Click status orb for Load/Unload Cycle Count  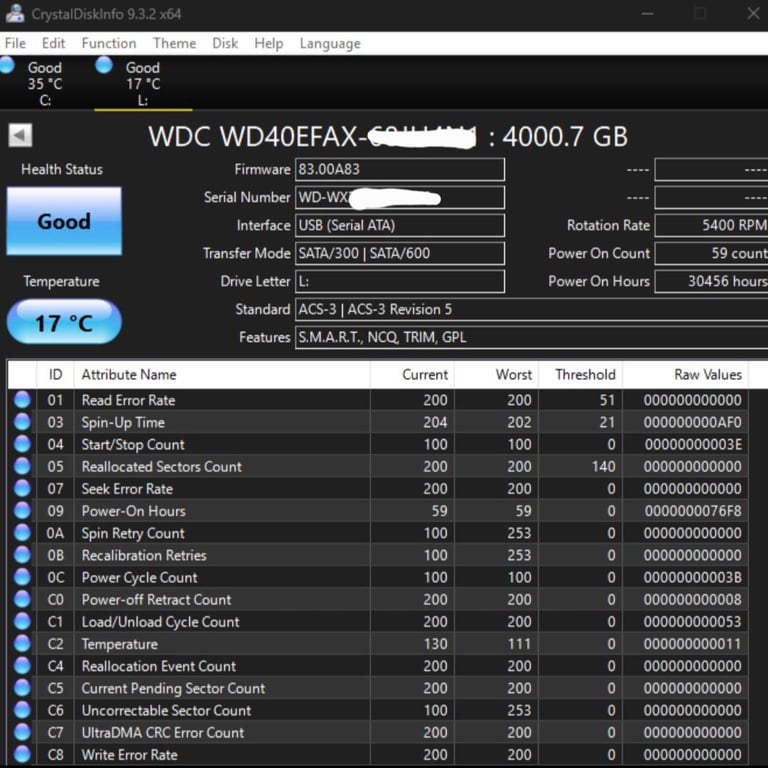(x=22, y=621)
